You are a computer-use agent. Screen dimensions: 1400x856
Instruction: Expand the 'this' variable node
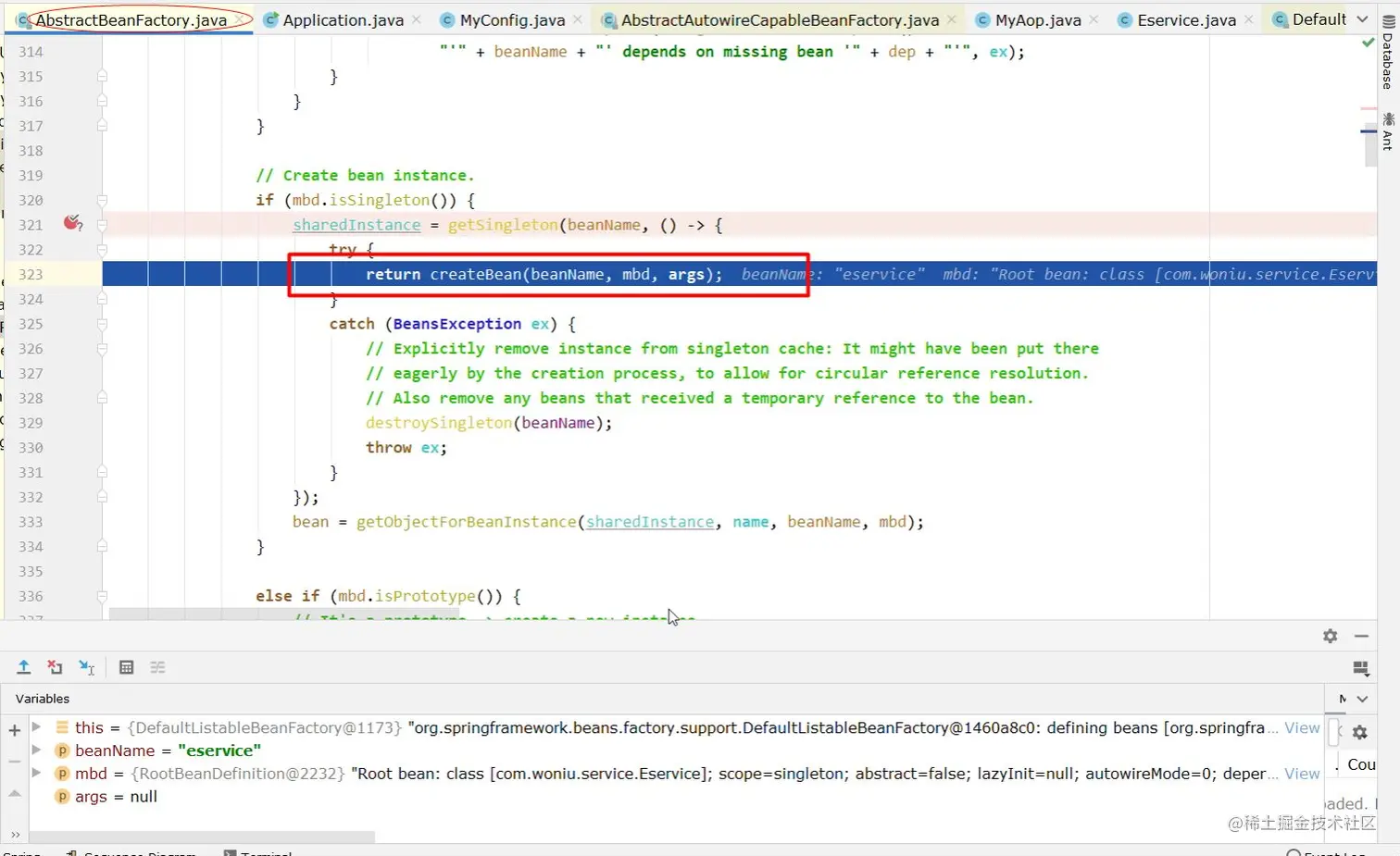click(36, 726)
